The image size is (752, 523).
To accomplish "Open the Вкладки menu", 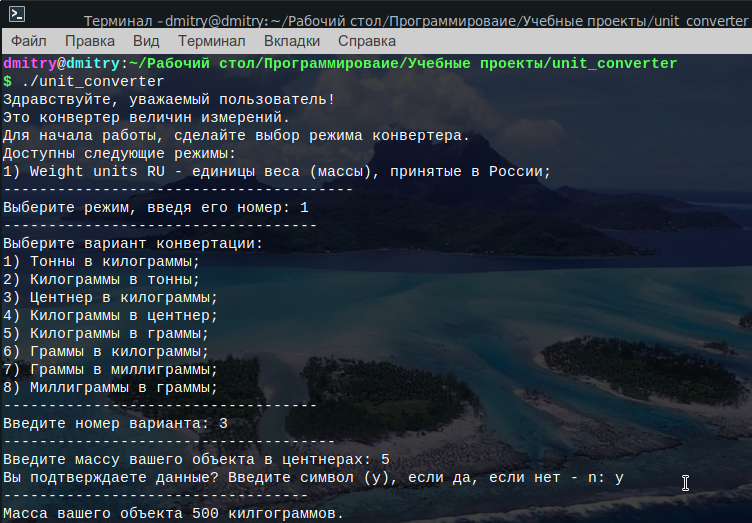I will pyautogui.click(x=292, y=41).
